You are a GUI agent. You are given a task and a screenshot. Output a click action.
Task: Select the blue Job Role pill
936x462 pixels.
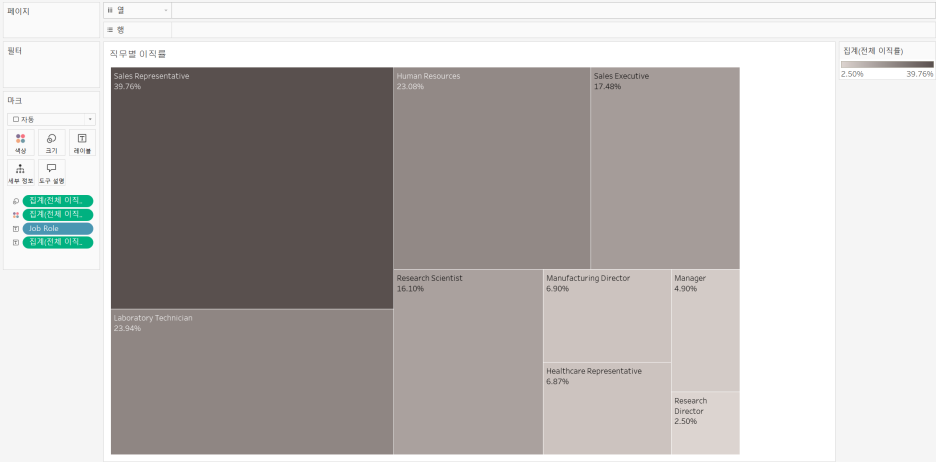pyautogui.click(x=58, y=229)
